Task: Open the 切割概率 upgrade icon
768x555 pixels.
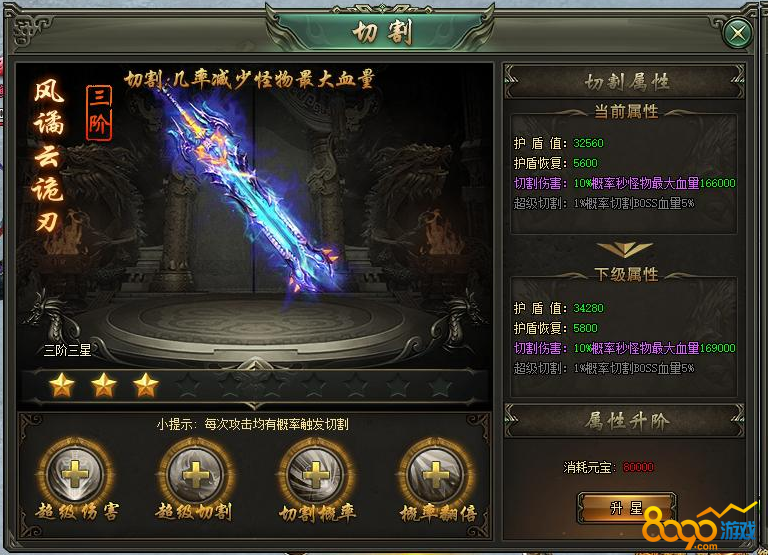Action: click(316, 474)
